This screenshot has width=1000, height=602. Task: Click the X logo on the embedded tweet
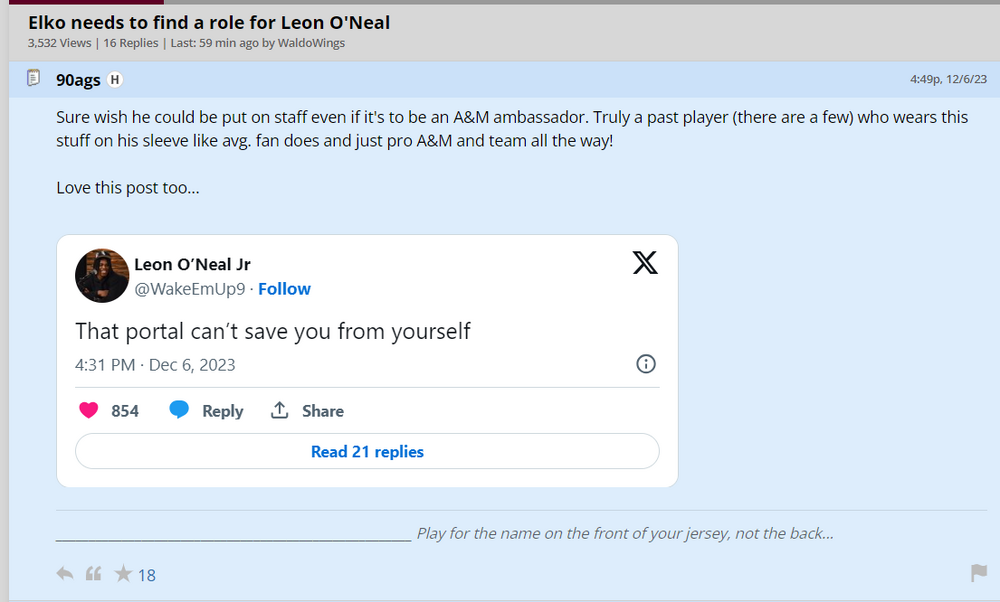(645, 263)
